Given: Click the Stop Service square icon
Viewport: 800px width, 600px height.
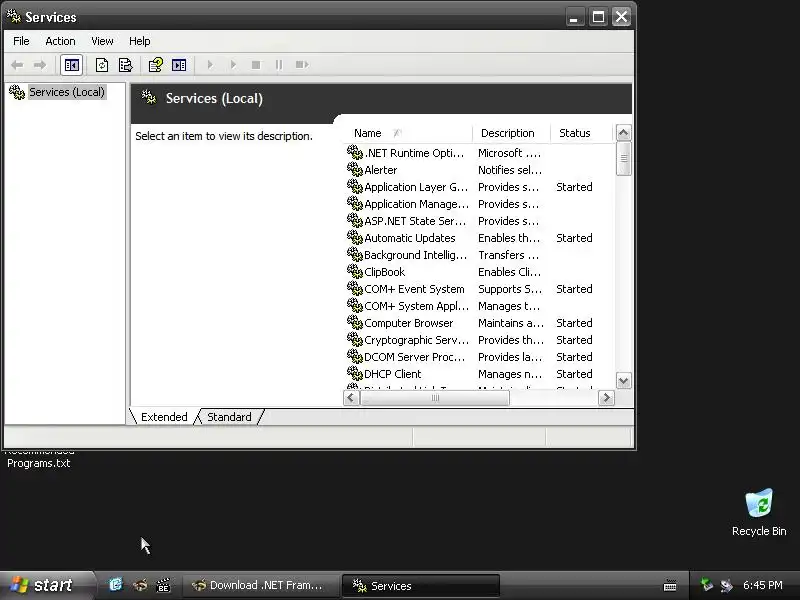Looking at the screenshot, I should [256, 65].
